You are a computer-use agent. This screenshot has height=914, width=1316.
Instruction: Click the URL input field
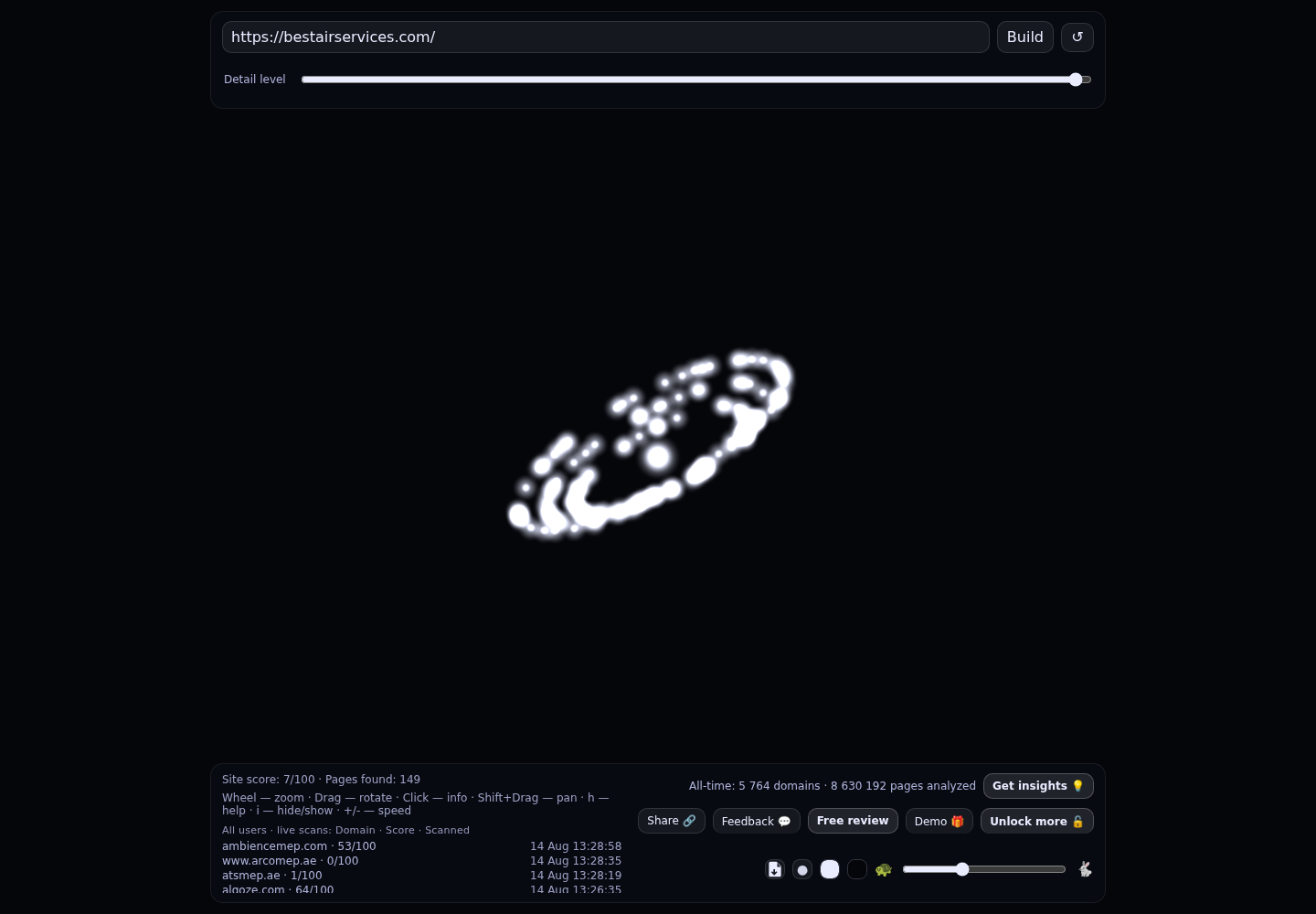coord(605,37)
